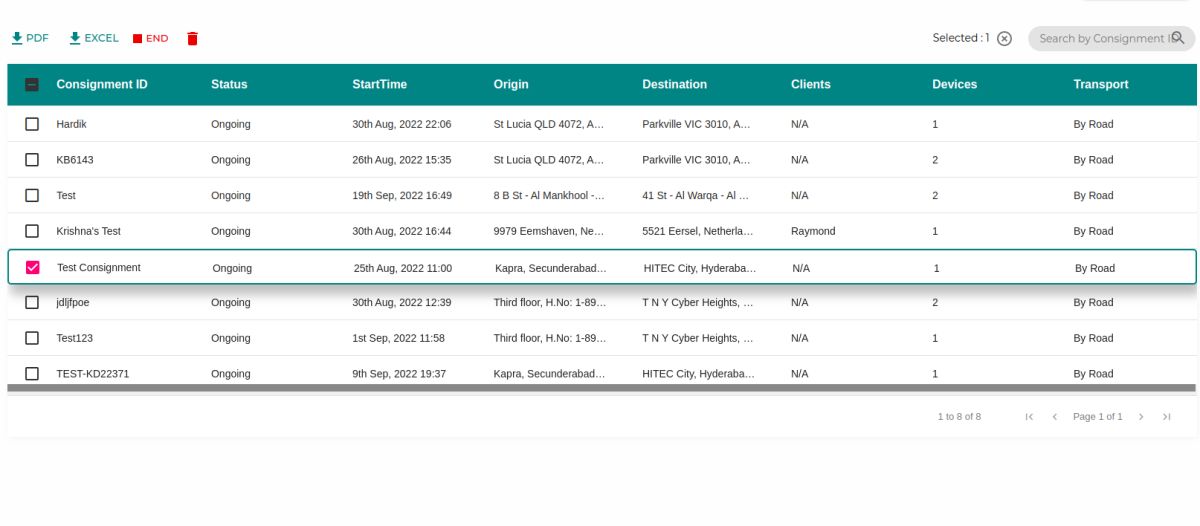1200x526 pixels.
Task: Sort by Destination column header
Action: [x=675, y=85]
